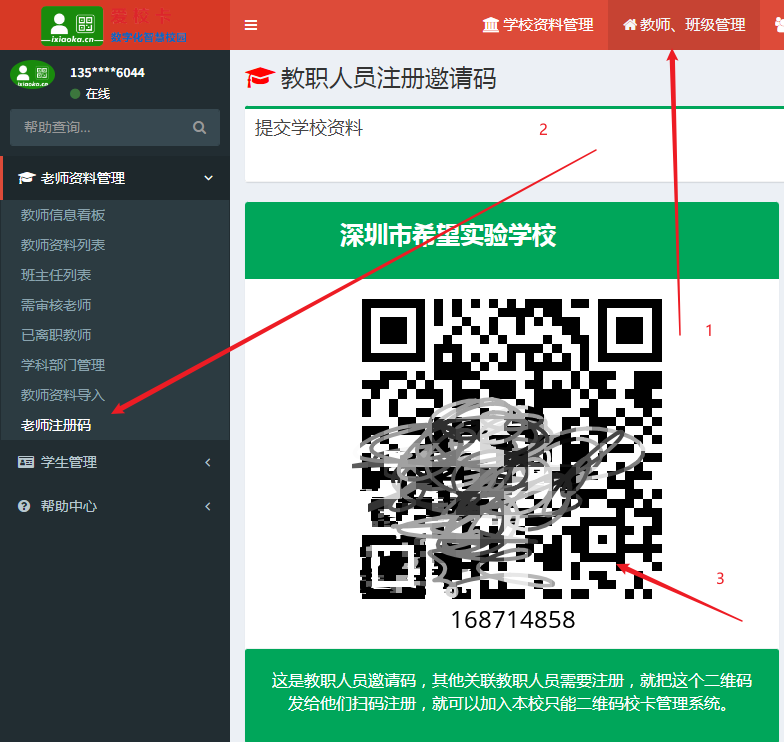The width and height of the screenshot is (784, 742).
Task: Click graduation cap icon beside 老师资料管理
Action: tap(26, 178)
